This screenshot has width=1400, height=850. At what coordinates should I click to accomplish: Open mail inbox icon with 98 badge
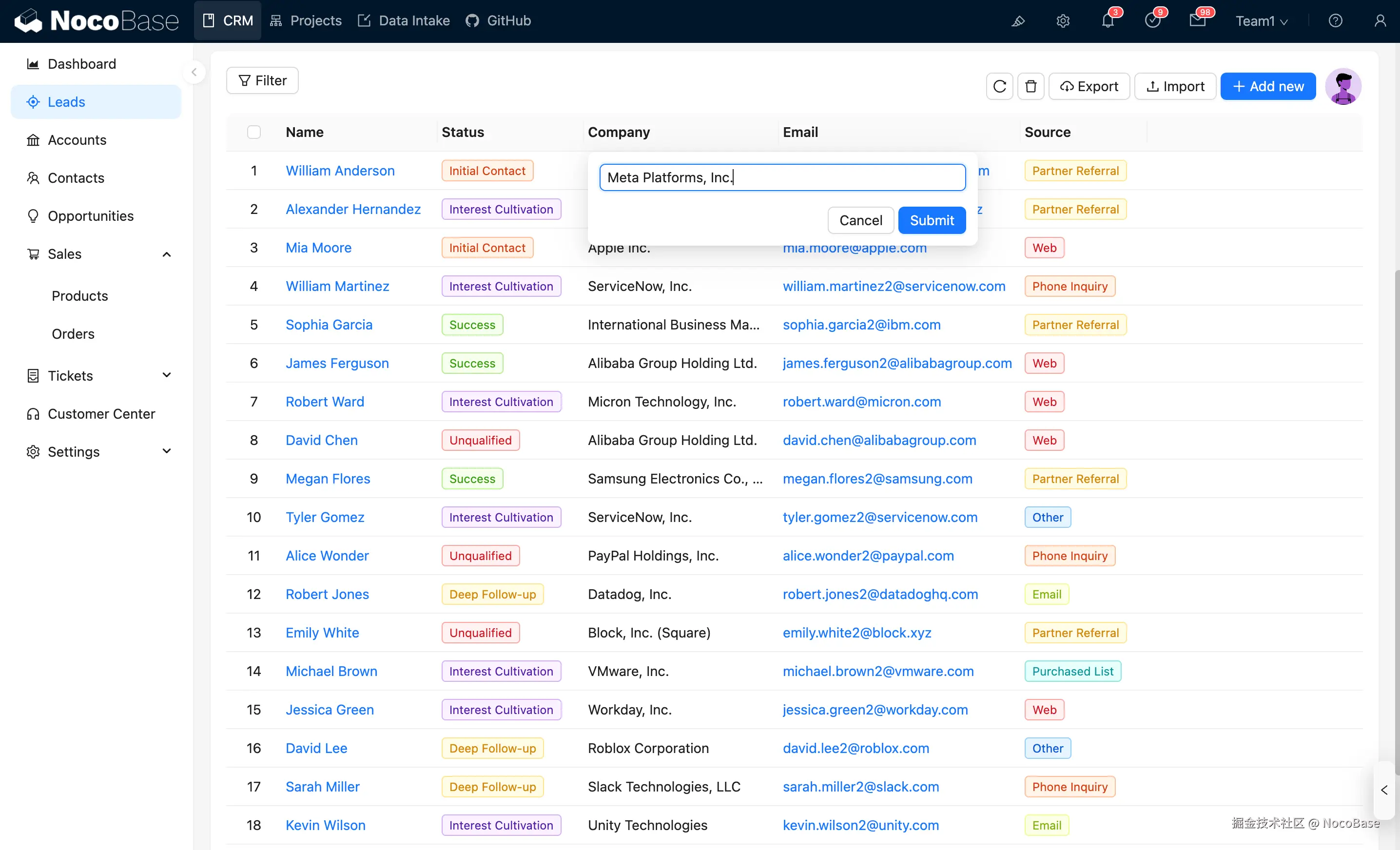coord(1198,21)
